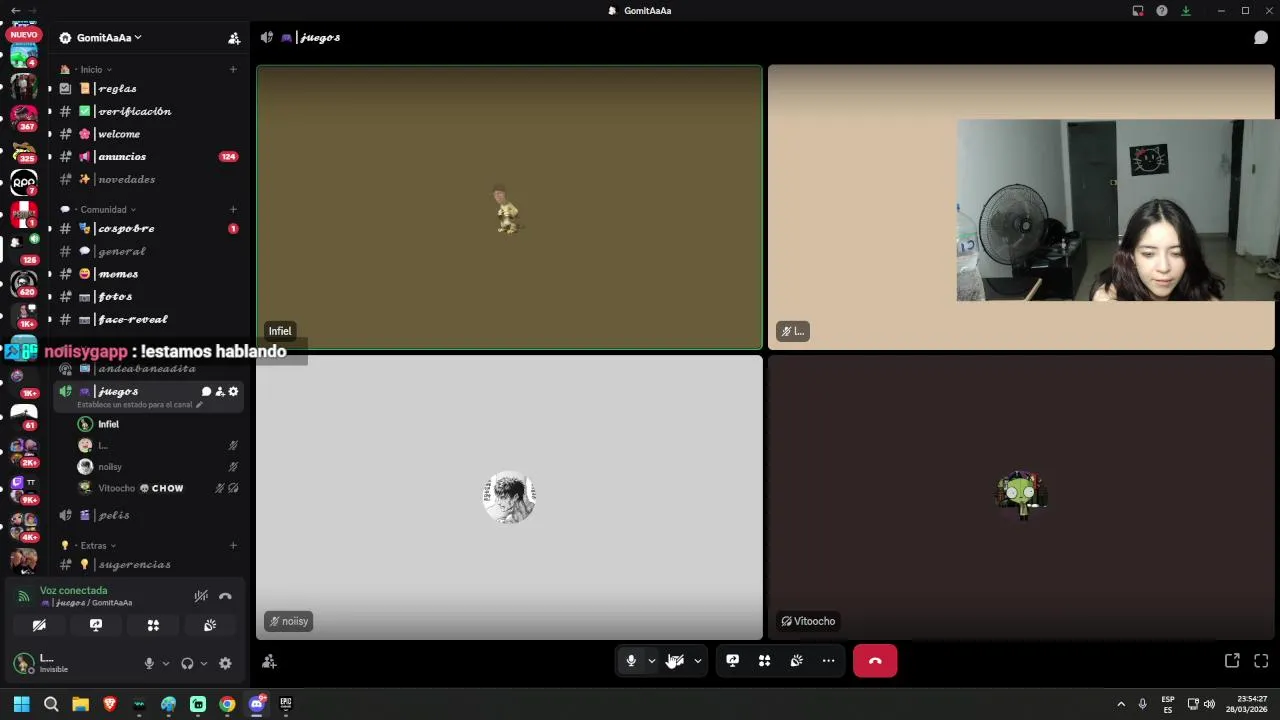Toggle deafen headphones in user panel

coord(187,663)
